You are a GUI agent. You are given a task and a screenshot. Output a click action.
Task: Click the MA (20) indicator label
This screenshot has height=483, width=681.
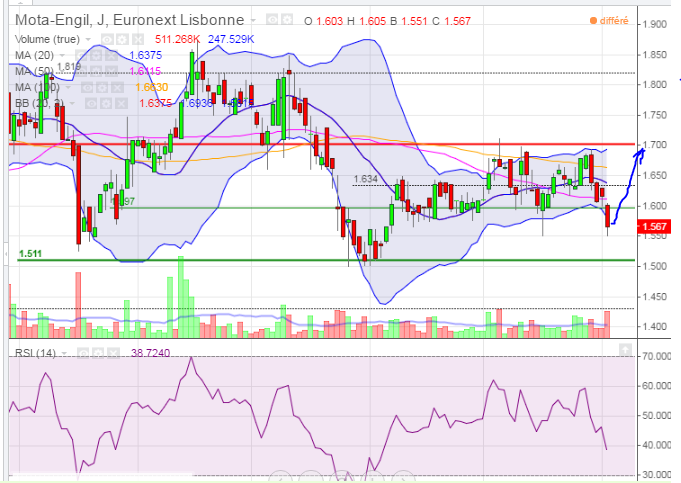[x=34, y=56]
